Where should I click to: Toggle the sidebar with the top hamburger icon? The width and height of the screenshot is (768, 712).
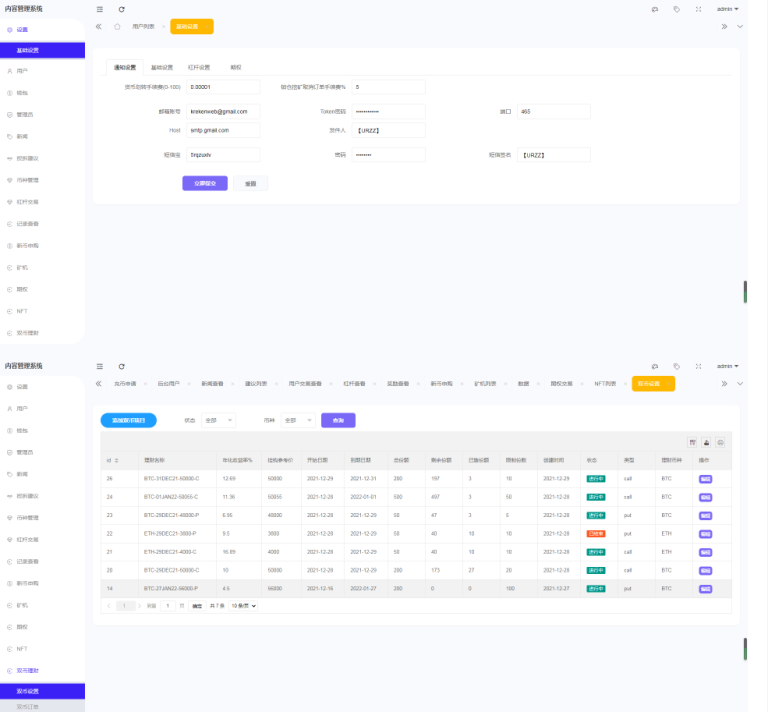pyautogui.click(x=99, y=8)
